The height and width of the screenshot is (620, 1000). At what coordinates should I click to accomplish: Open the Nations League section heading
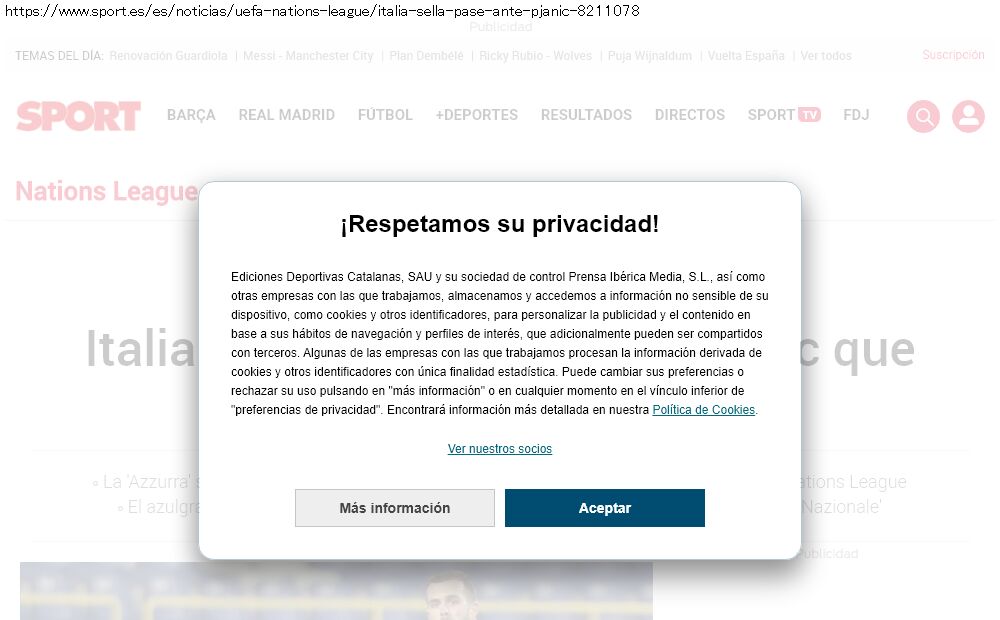(107, 191)
